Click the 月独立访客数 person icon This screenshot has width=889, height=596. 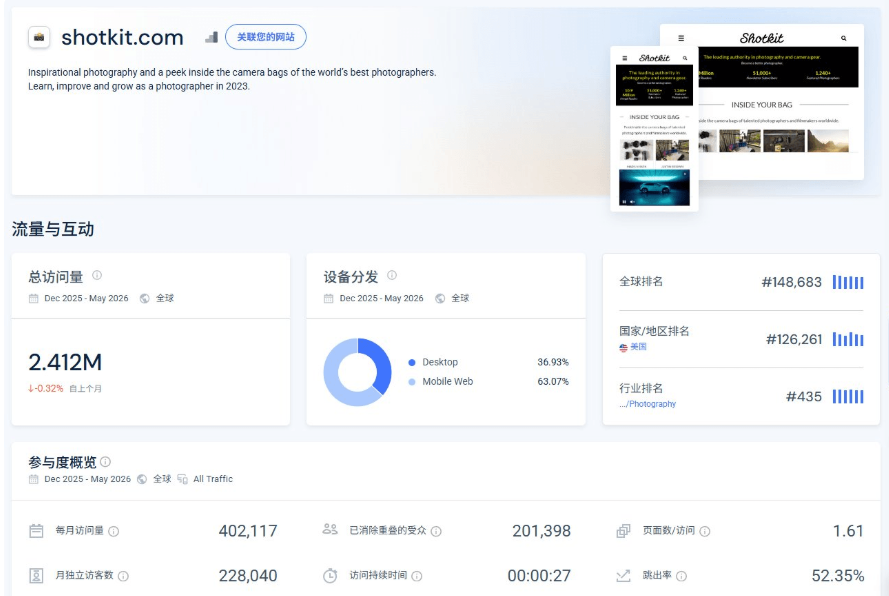[36, 576]
